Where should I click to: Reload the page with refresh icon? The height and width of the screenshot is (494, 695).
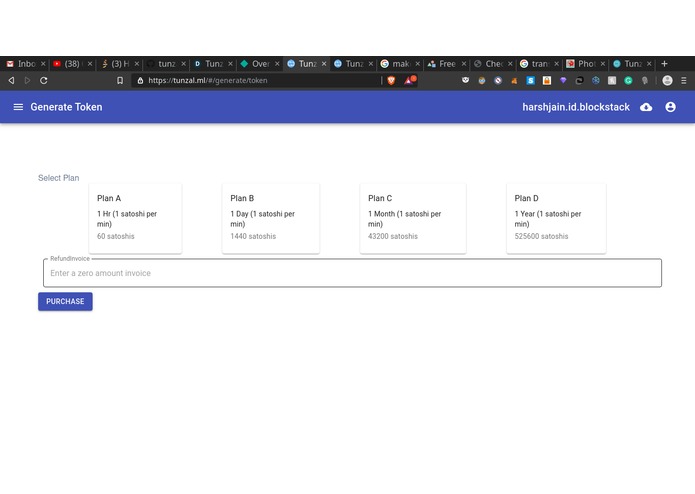(x=43, y=80)
